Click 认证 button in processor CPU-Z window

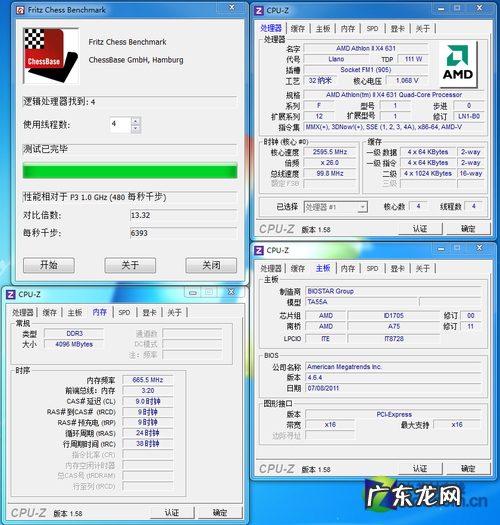click(420, 229)
